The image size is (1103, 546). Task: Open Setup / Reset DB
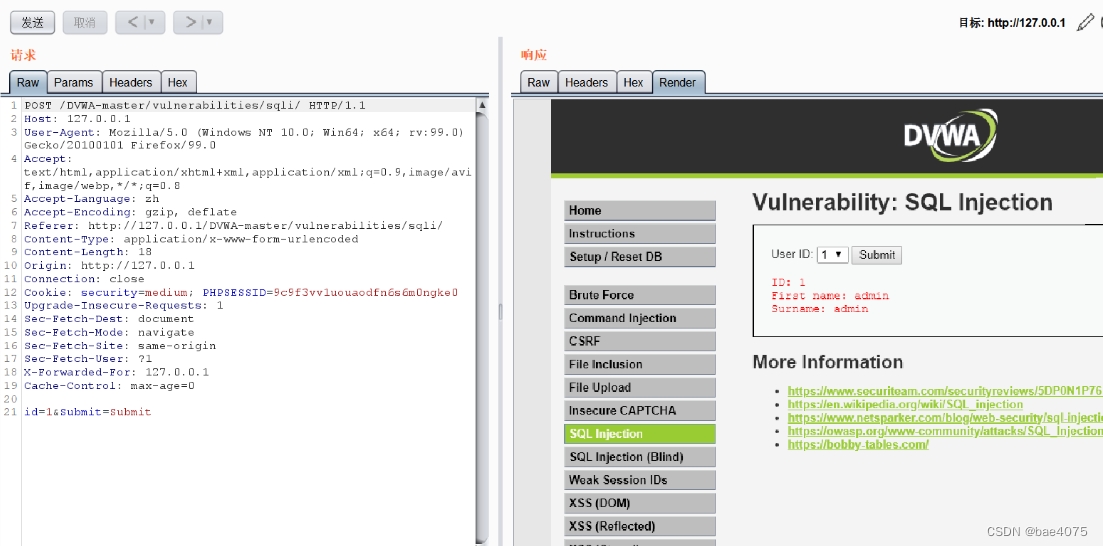[x=639, y=257]
